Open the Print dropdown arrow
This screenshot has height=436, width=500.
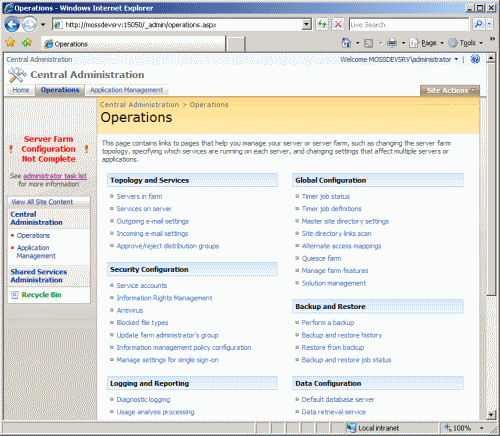pyautogui.click(x=403, y=43)
